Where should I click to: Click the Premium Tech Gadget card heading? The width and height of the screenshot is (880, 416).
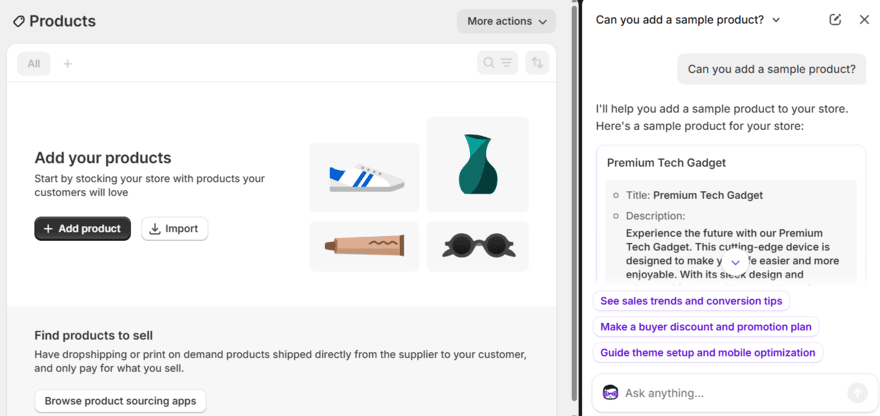point(666,163)
